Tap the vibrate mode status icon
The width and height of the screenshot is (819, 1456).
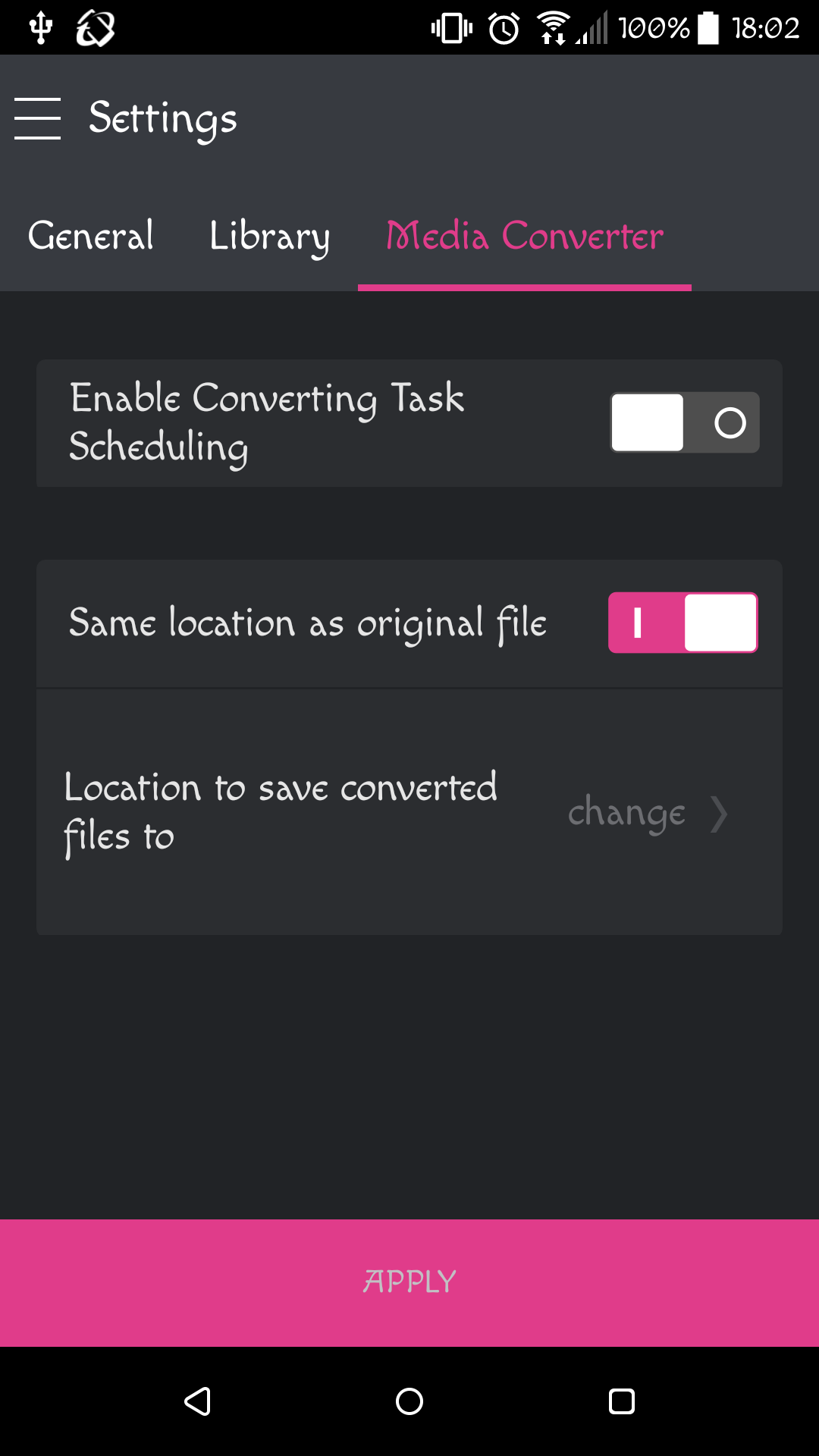(x=452, y=28)
